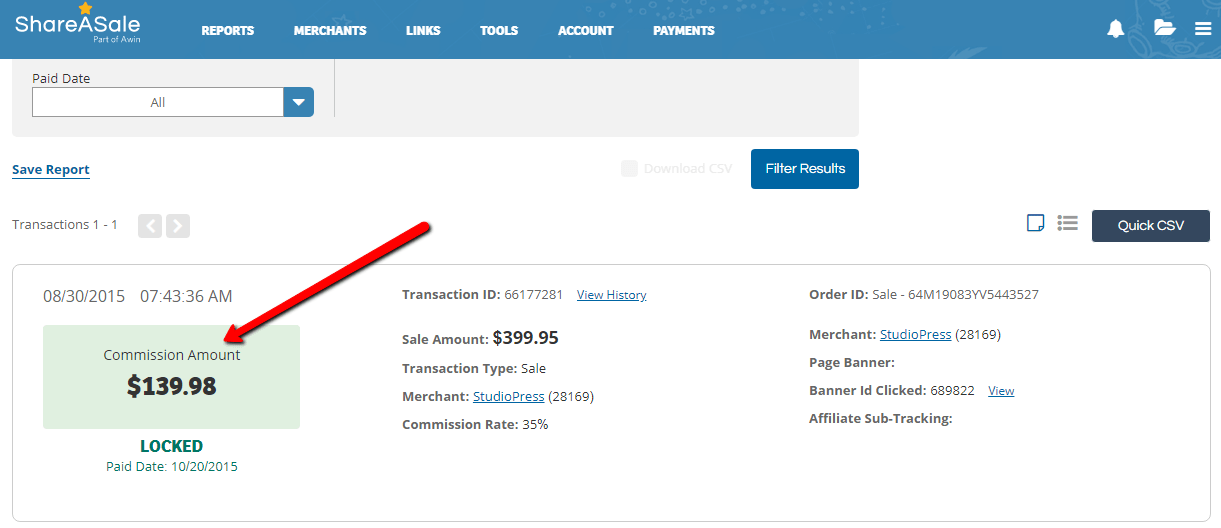1221x528 pixels.
Task: Click the notifications bell icon
Action: (x=1115, y=29)
